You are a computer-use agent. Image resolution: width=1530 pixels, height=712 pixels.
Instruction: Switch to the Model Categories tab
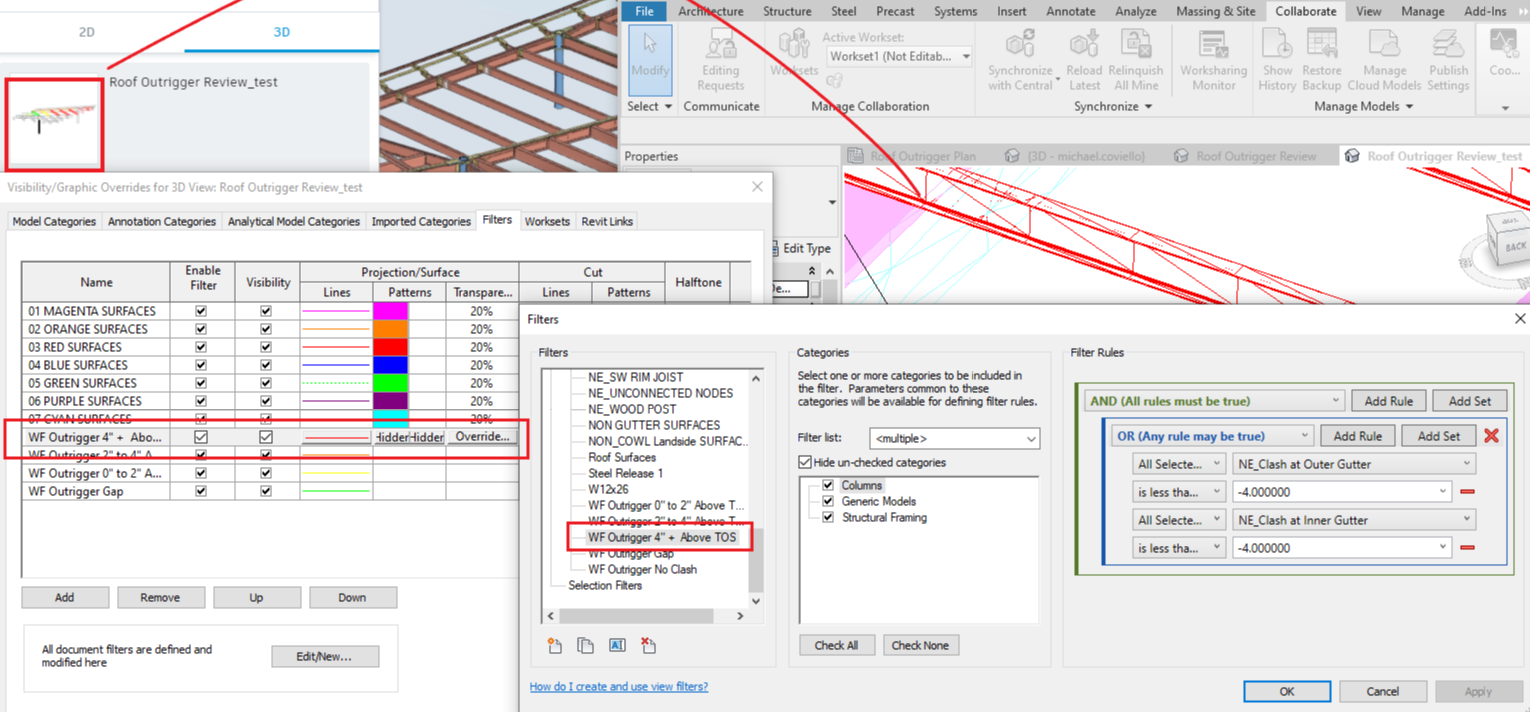click(x=54, y=221)
